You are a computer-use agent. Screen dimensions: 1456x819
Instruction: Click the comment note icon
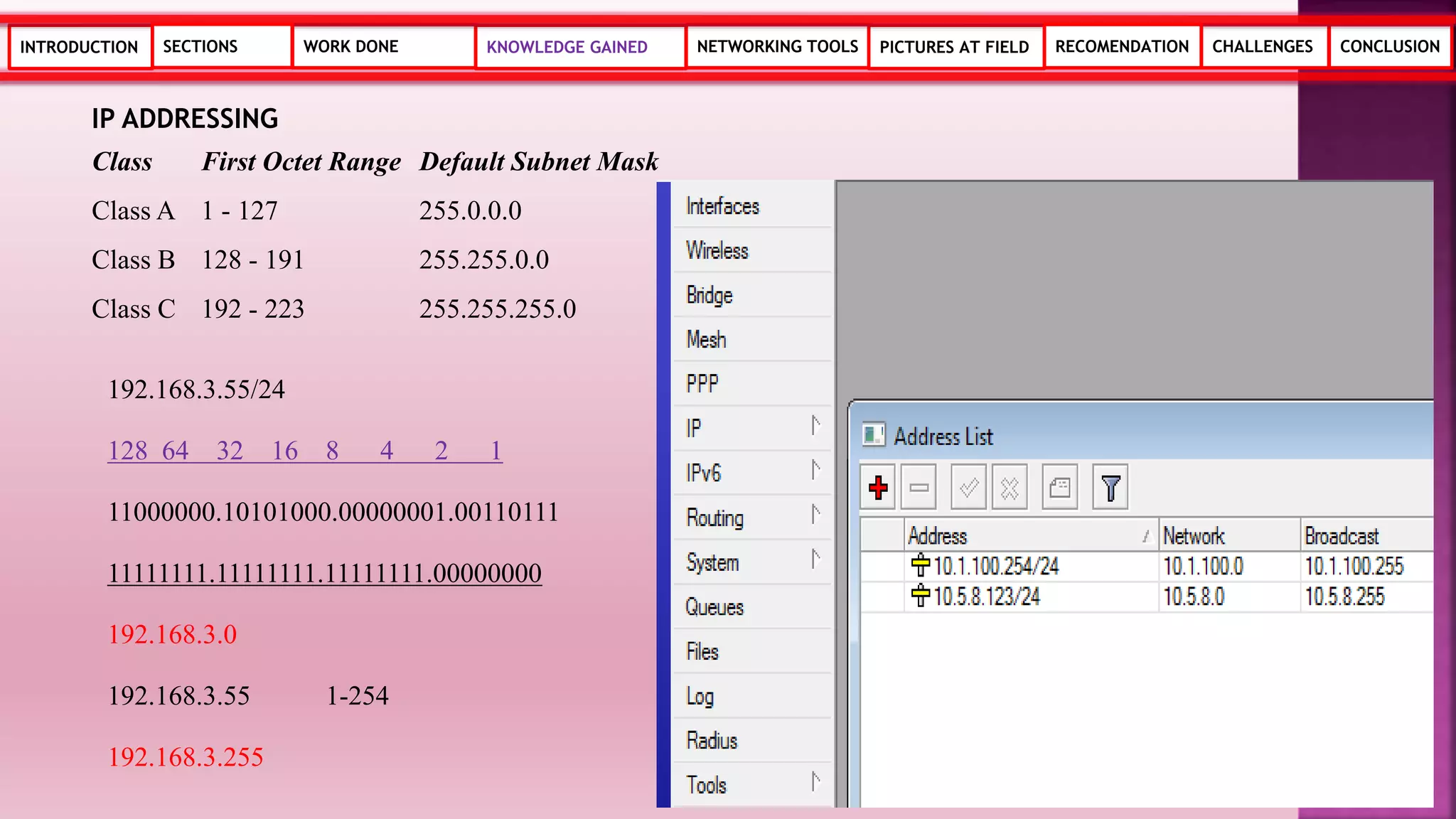(1059, 488)
